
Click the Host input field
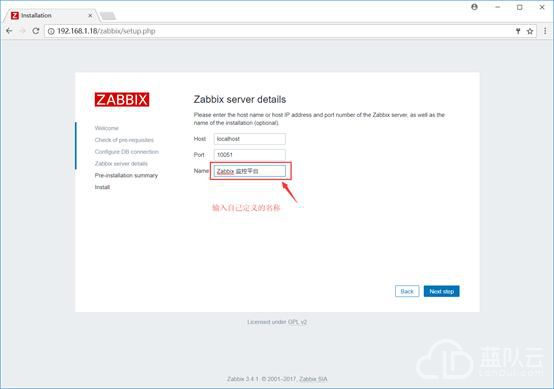coord(249,139)
